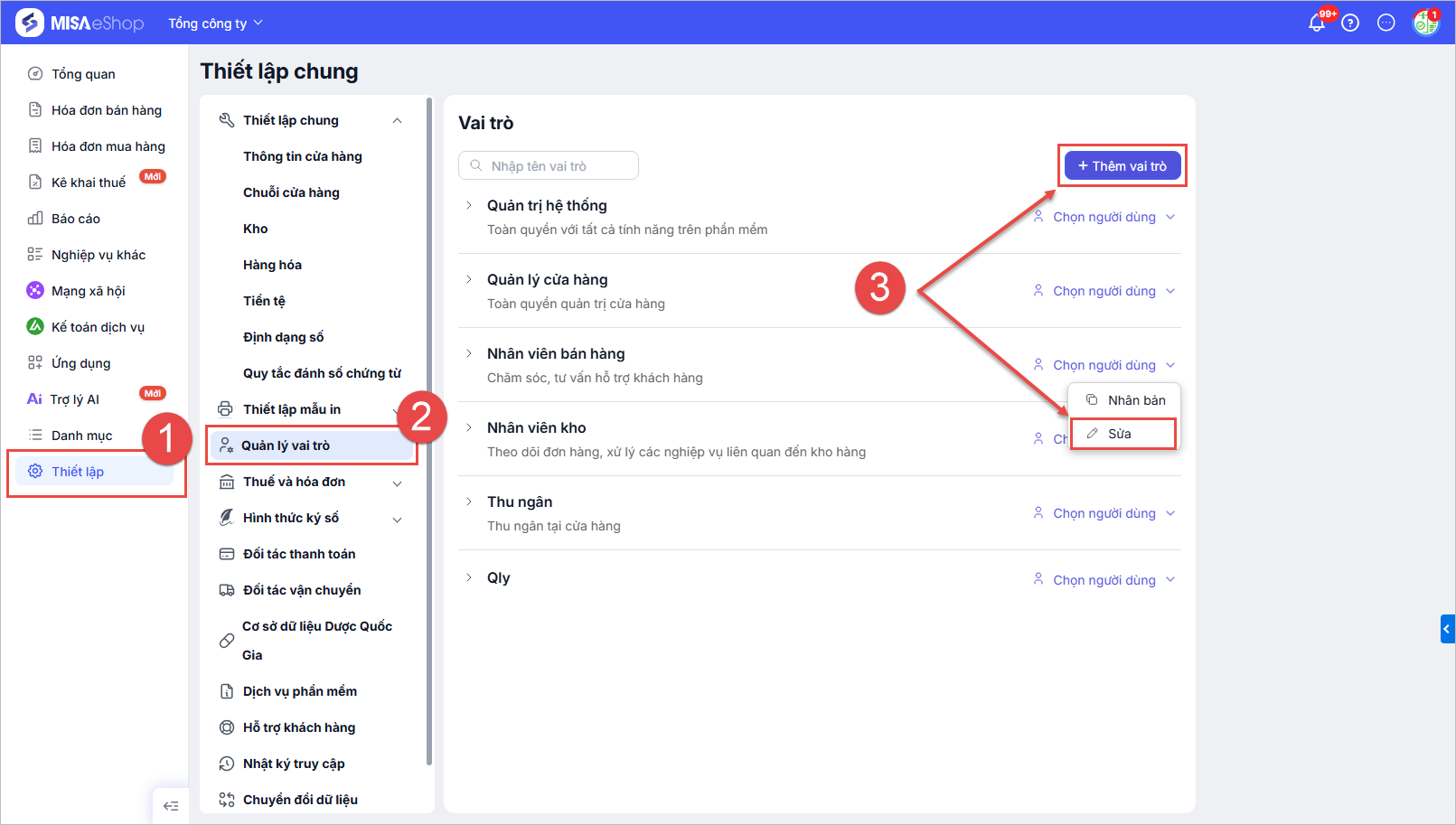
Task: Click the help question mark icon
Action: tap(1350, 23)
